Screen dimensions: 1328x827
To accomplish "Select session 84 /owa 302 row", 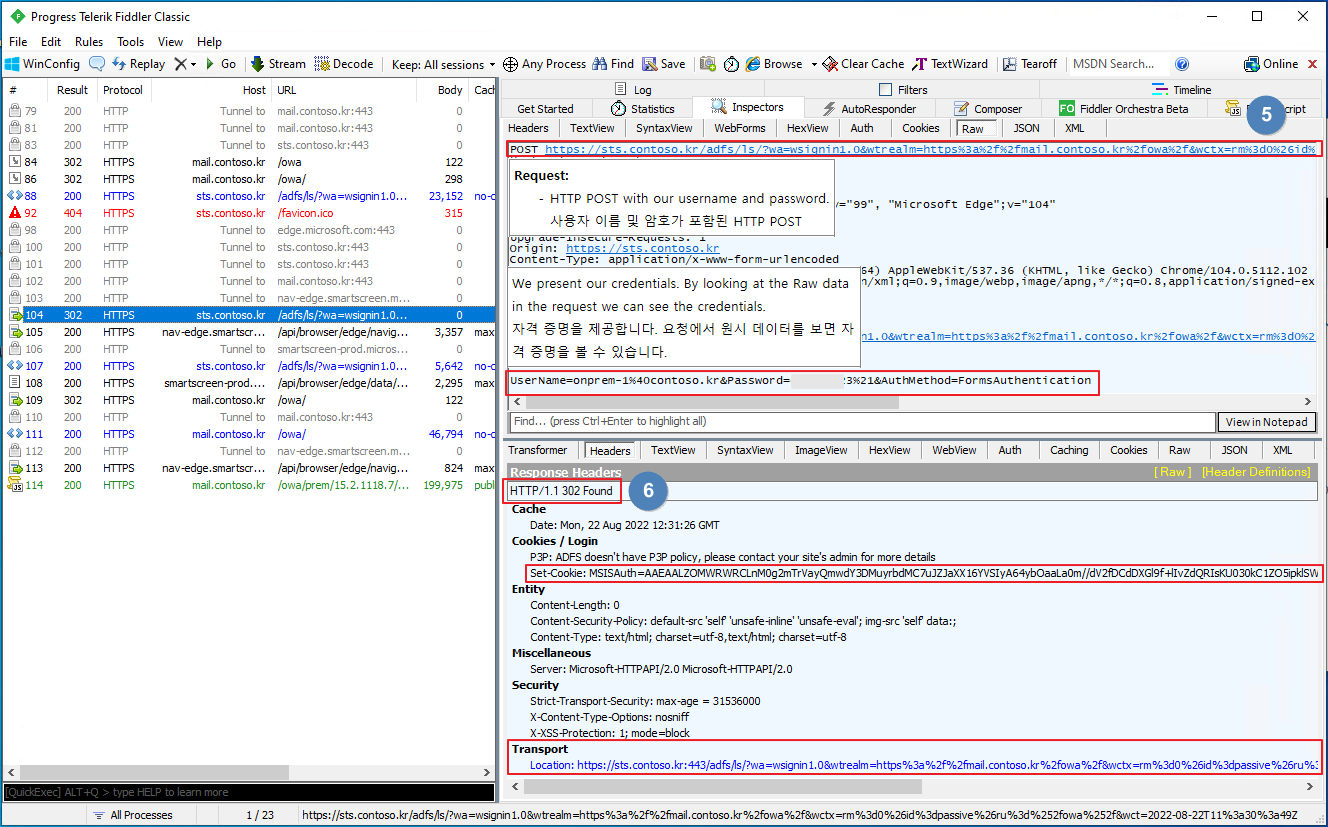I will (x=249, y=162).
